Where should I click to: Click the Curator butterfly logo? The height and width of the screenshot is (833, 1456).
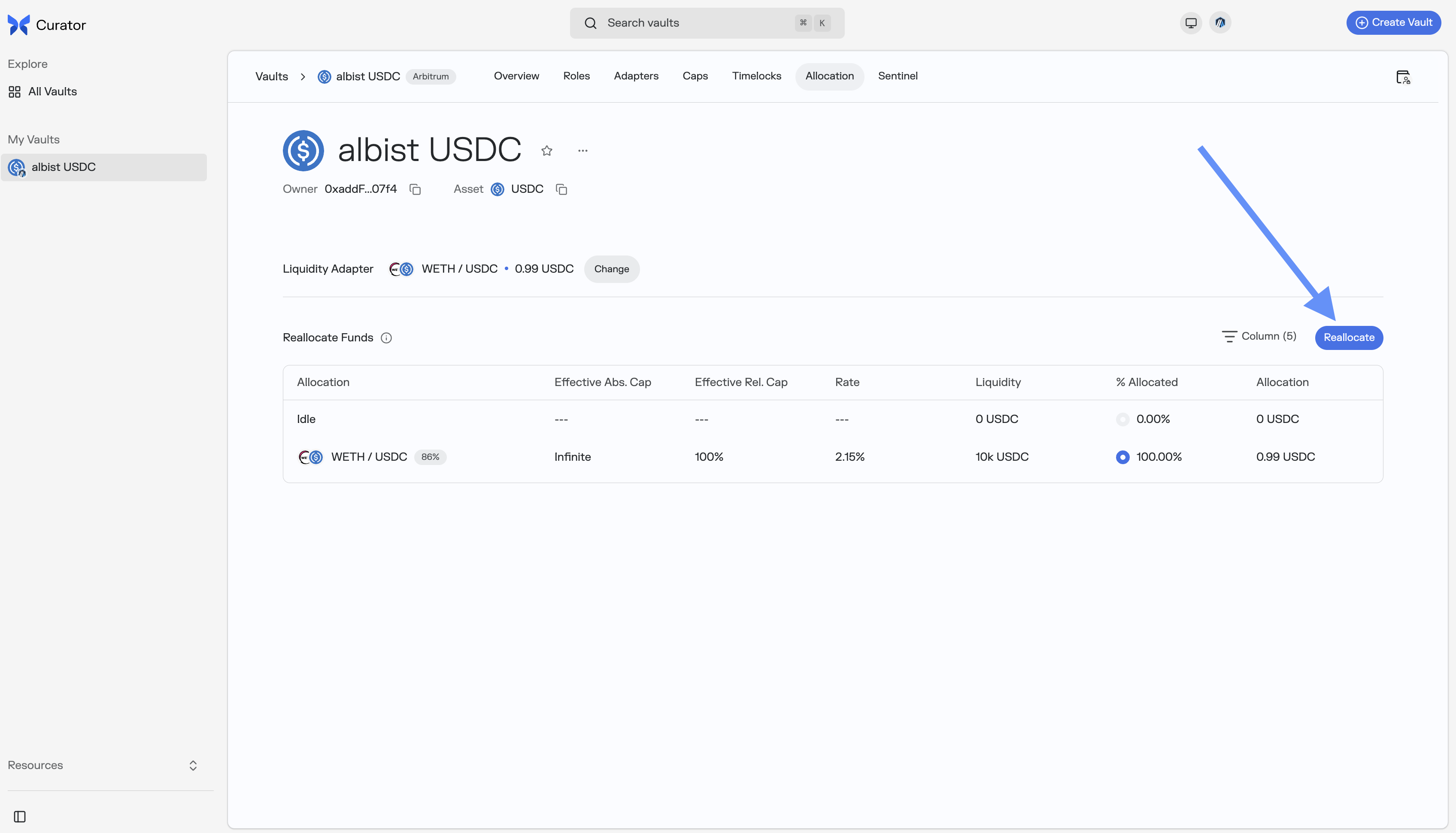(18, 24)
